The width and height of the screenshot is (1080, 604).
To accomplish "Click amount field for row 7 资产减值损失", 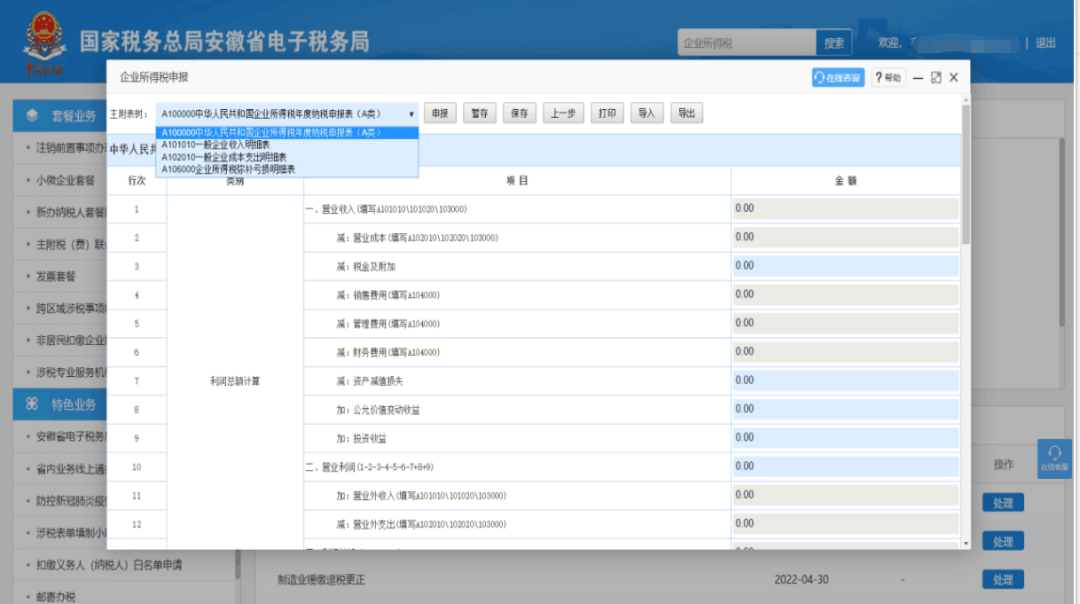I will pyautogui.click(x=845, y=381).
